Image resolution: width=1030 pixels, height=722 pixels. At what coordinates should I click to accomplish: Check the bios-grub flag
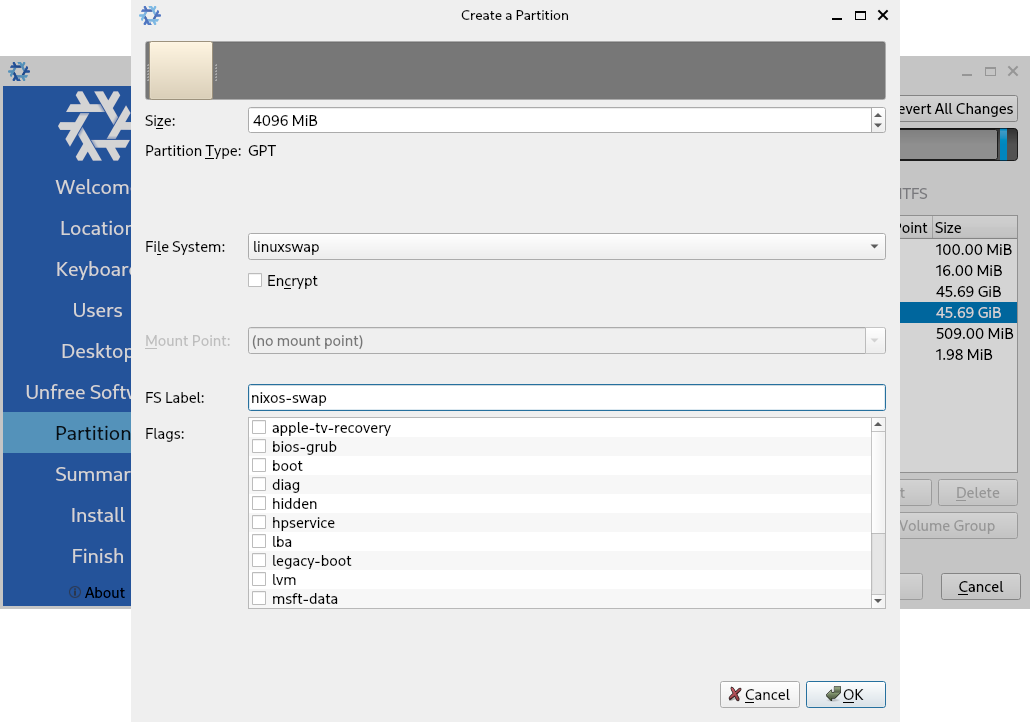click(x=259, y=447)
